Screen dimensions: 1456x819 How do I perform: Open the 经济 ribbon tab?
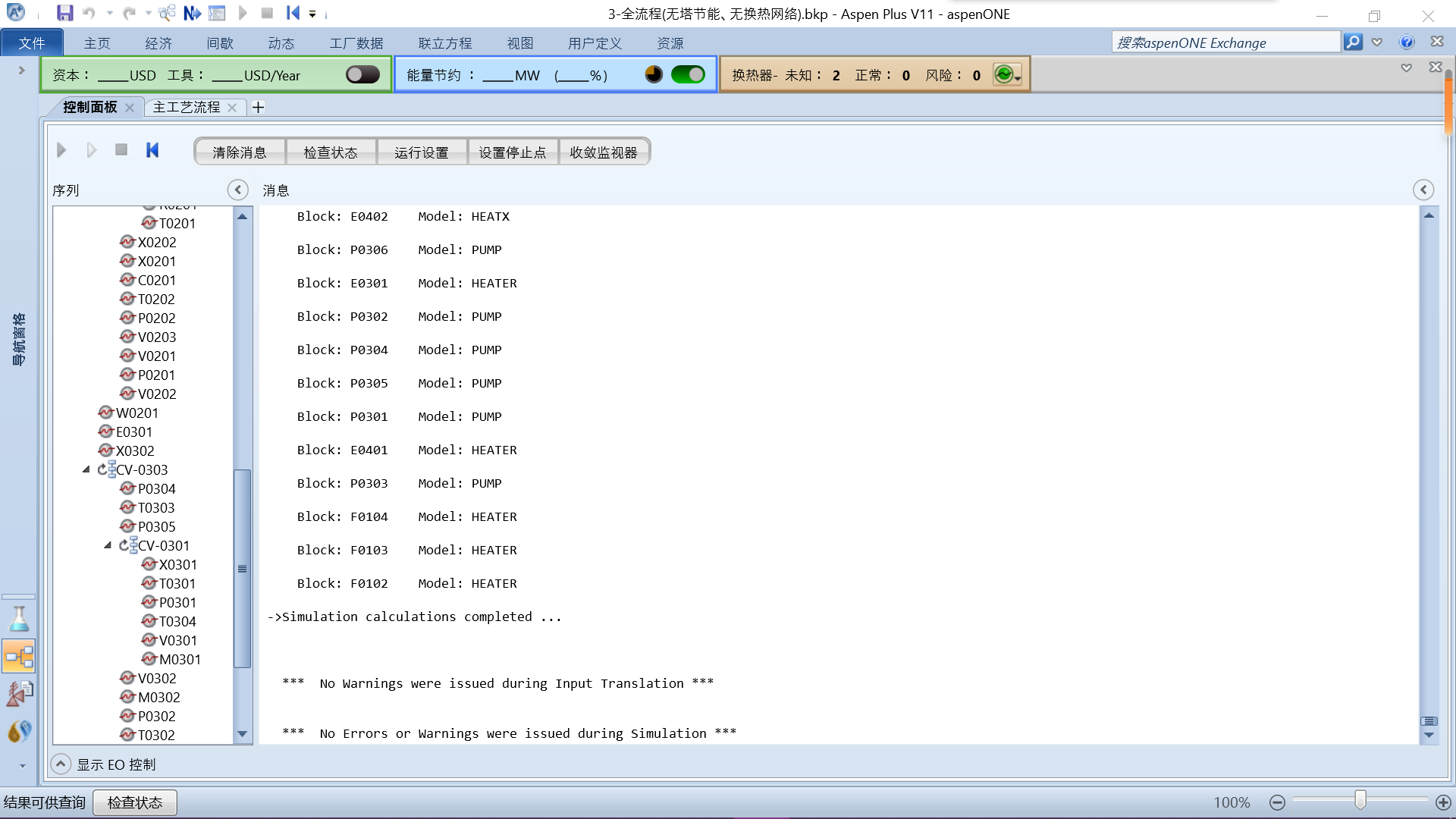158,43
